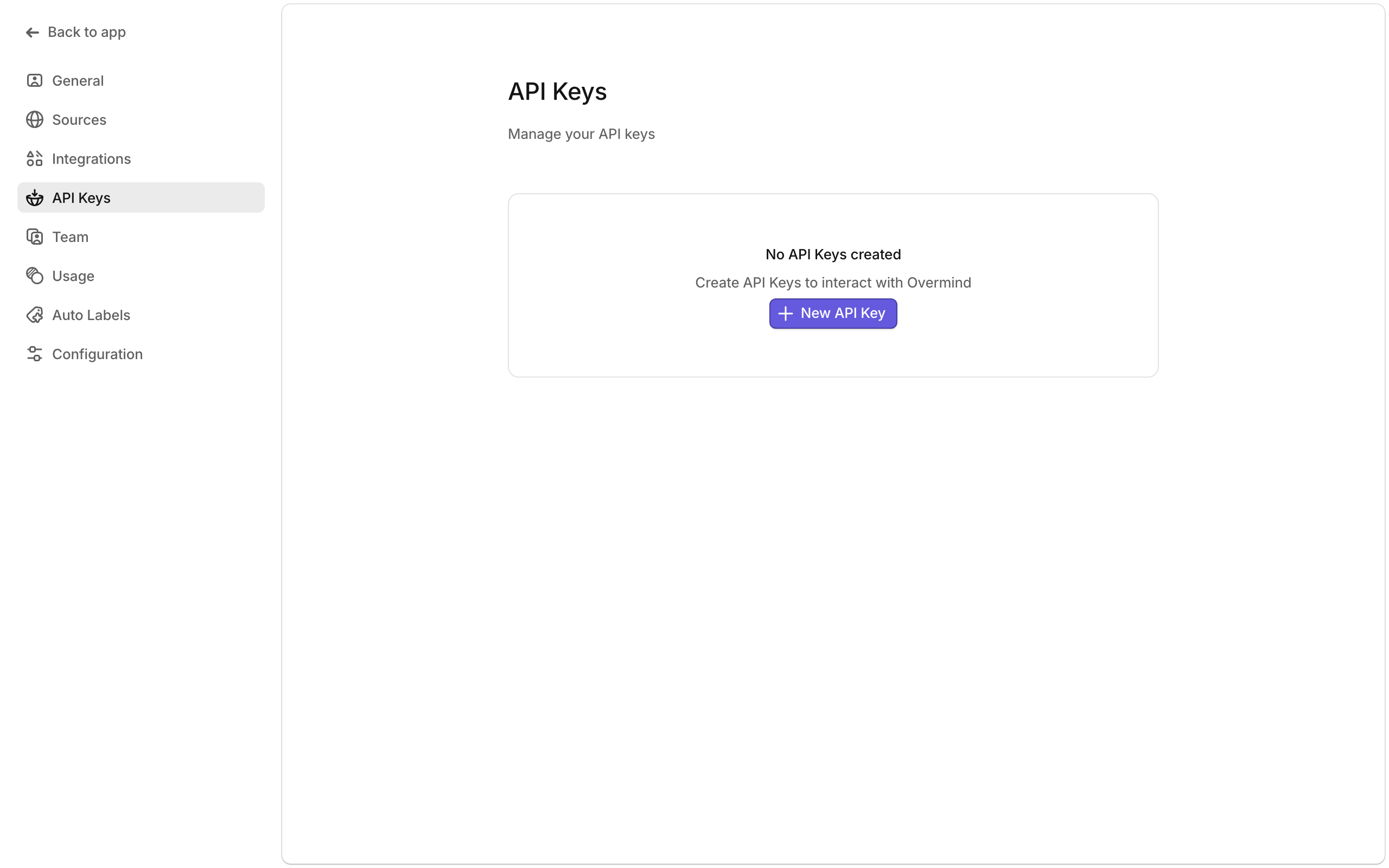The width and height of the screenshot is (1389, 868).
Task: Open the Configuration settings page
Action: tap(98, 354)
